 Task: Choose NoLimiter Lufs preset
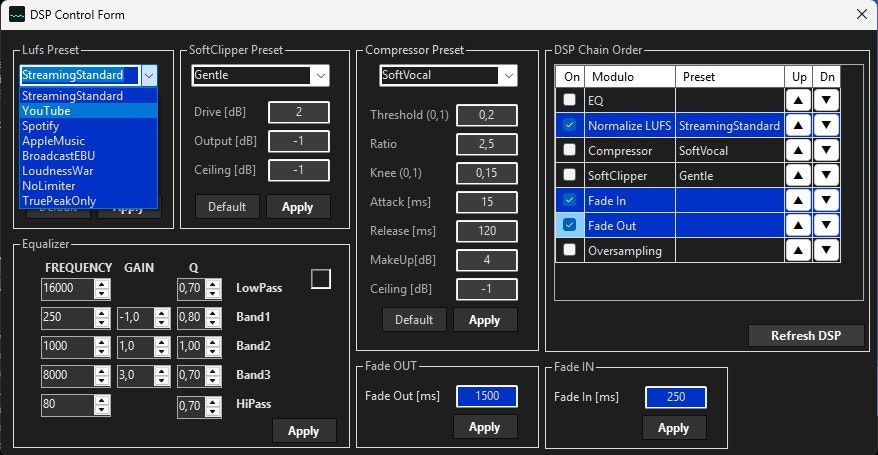coord(88,186)
